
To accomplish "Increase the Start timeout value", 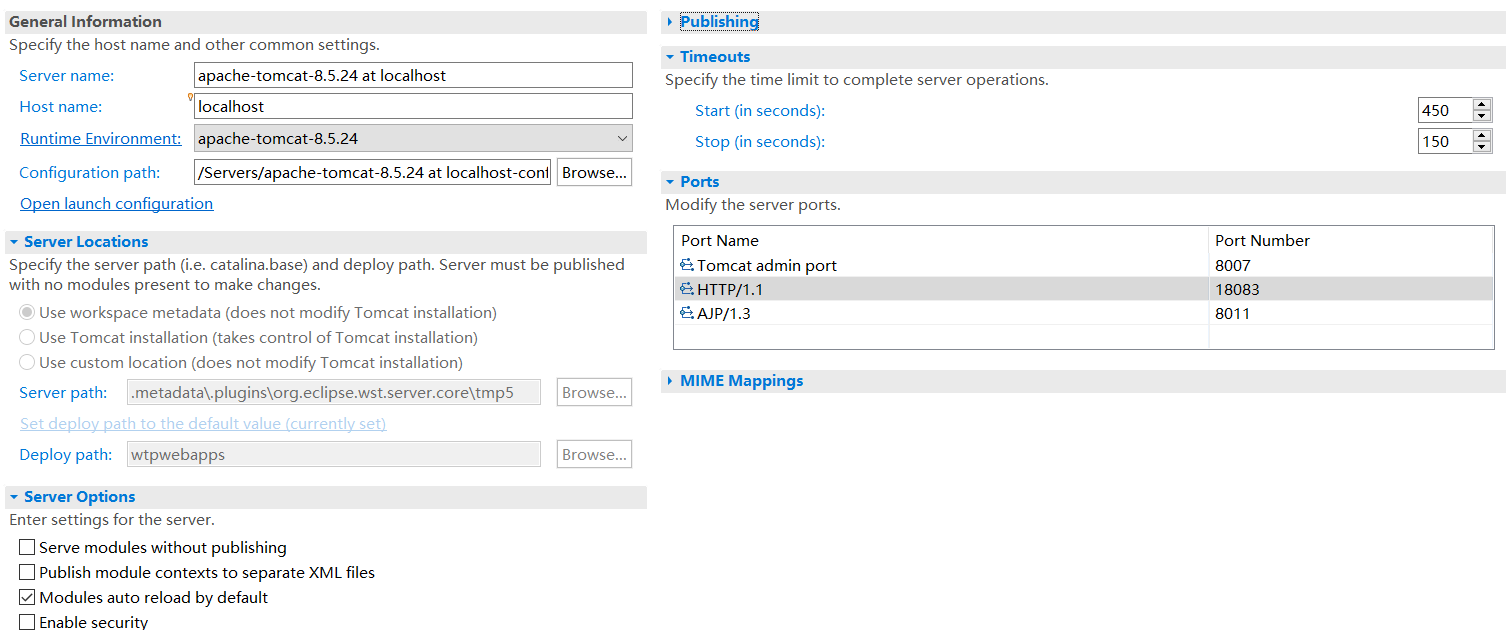I will [x=1482, y=104].
